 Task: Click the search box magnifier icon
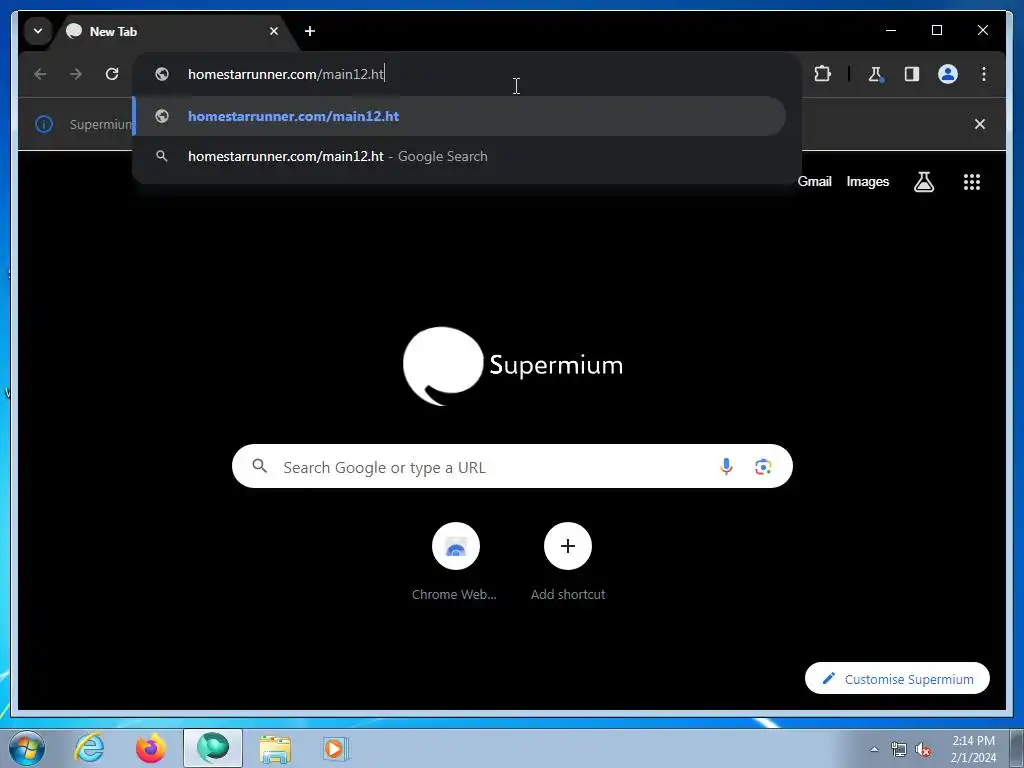coord(259,466)
